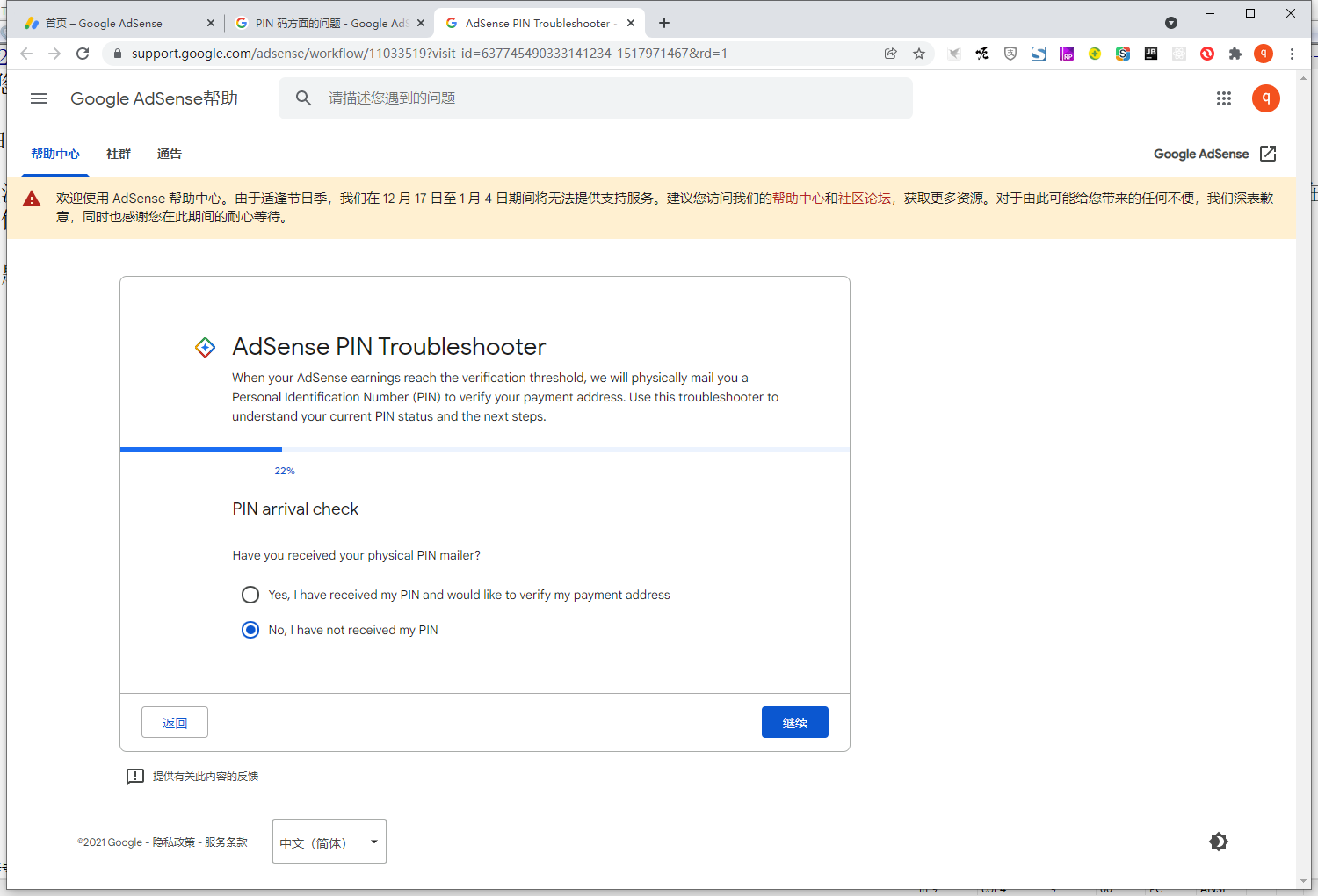Click the feedback speech bubble icon
The height and width of the screenshot is (896, 1318).
tap(134, 777)
